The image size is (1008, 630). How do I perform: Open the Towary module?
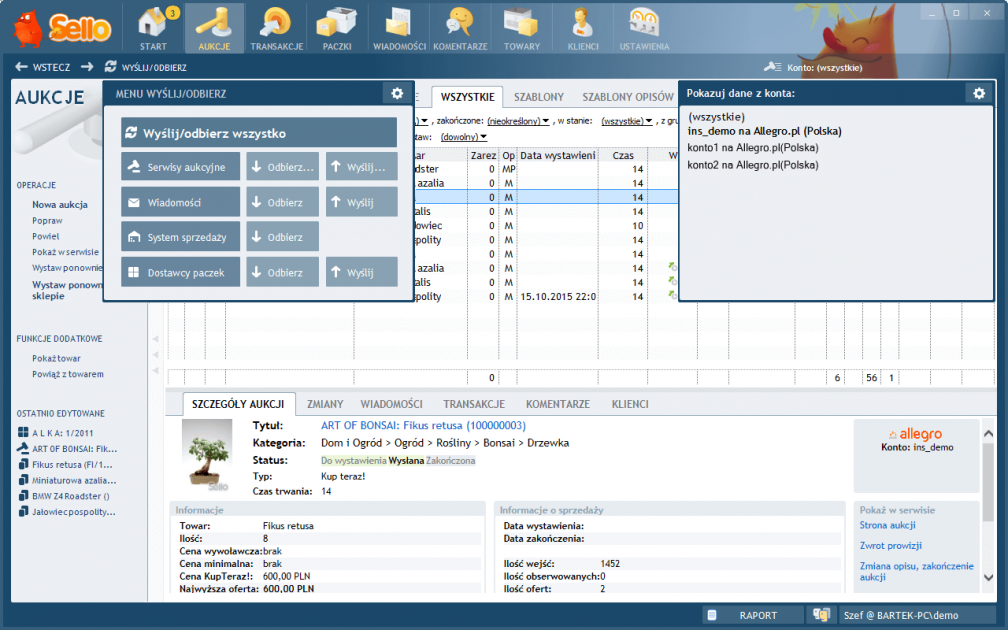(521, 28)
